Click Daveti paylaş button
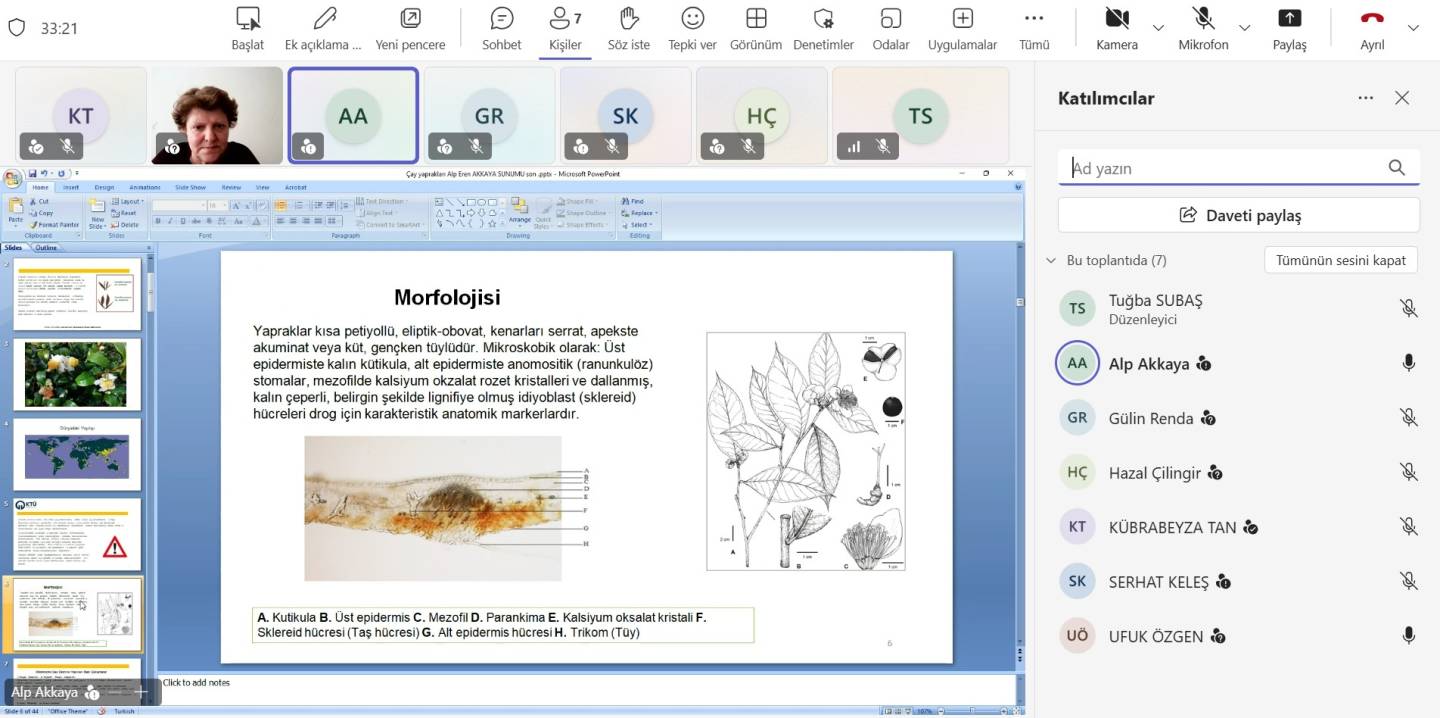The height and width of the screenshot is (718, 1440). tap(1239, 215)
